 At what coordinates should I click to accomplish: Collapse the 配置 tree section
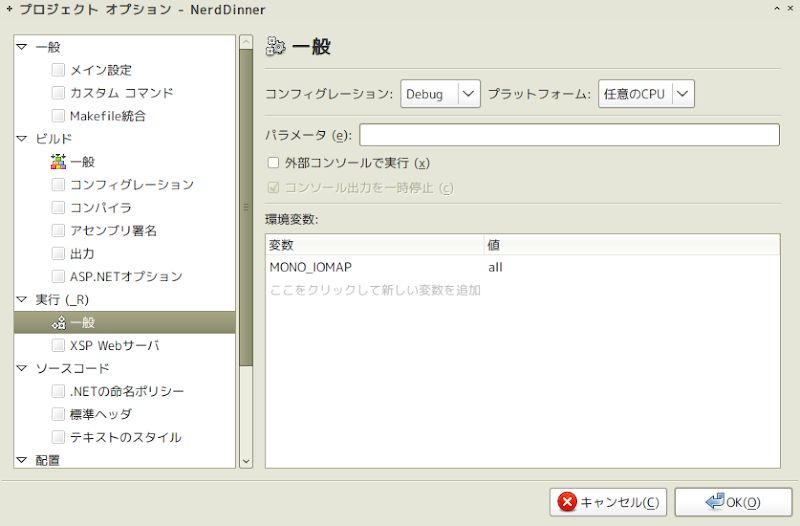[21, 460]
